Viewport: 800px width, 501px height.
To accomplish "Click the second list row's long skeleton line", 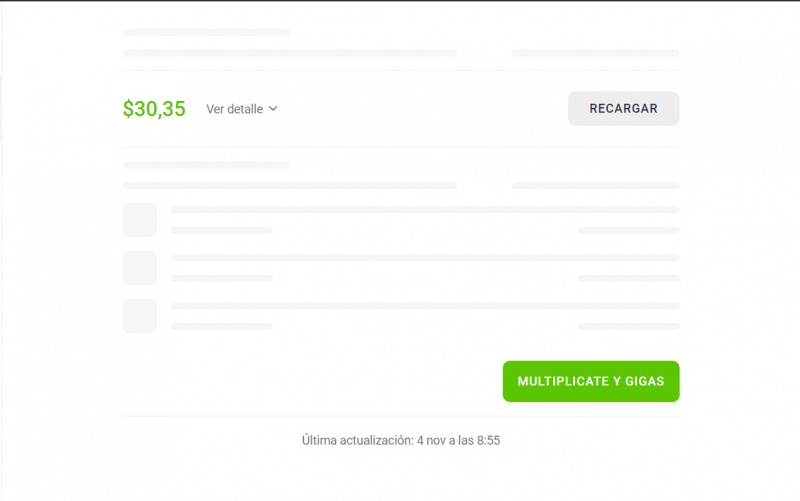I will point(425,257).
